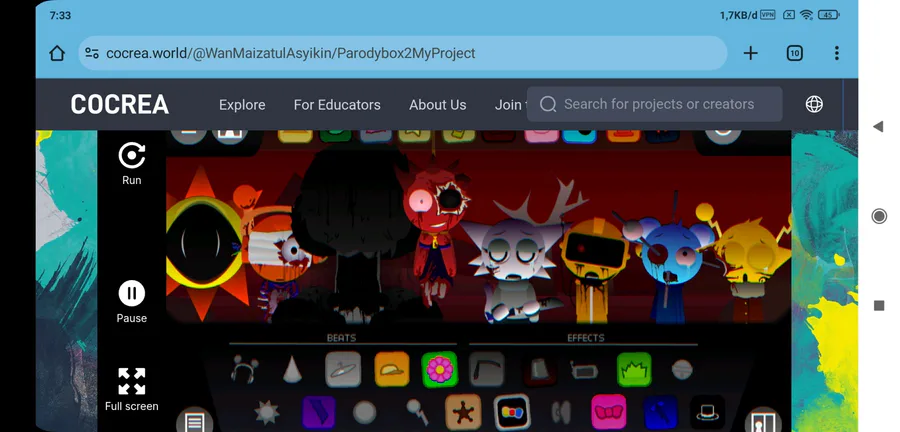Pick the gray microphone icon
The width and height of the screenshot is (900, 432).
point(415,411)
